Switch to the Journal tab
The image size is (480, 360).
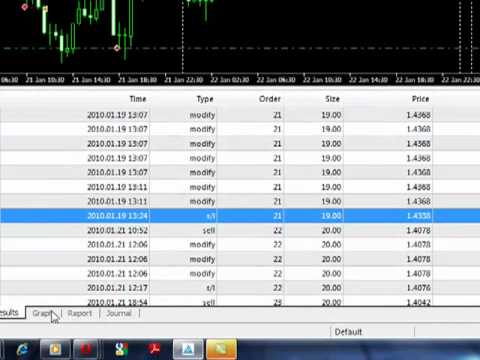[x=119, y=313]
